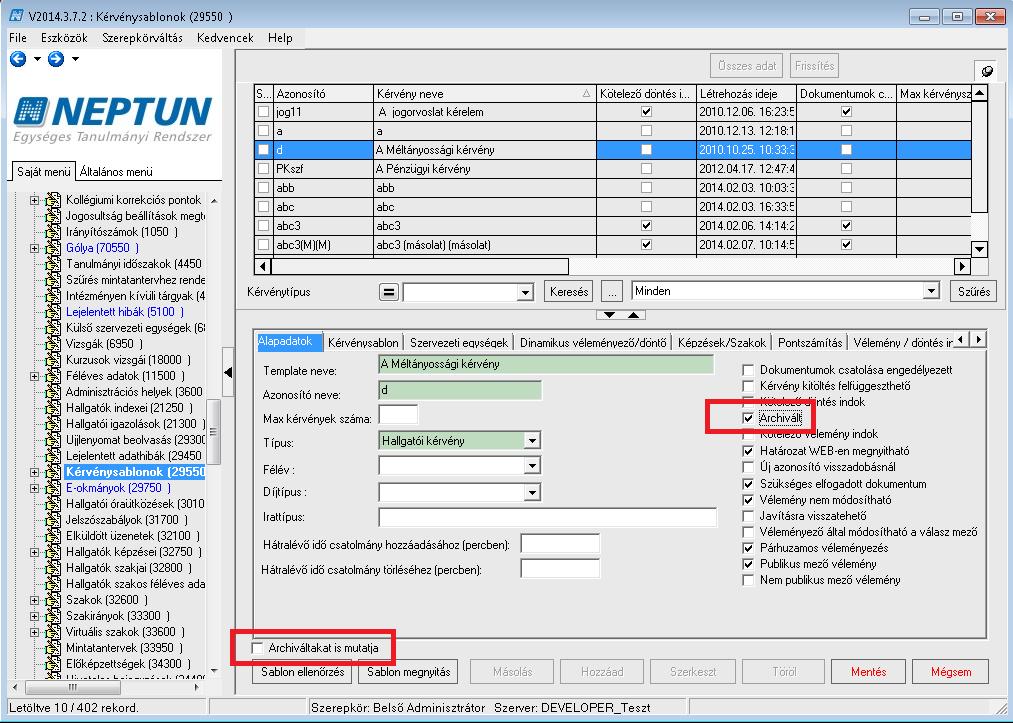Open the Szerepkörváltás menu
Screen dimensions: 1013x723
pos(142,38)
